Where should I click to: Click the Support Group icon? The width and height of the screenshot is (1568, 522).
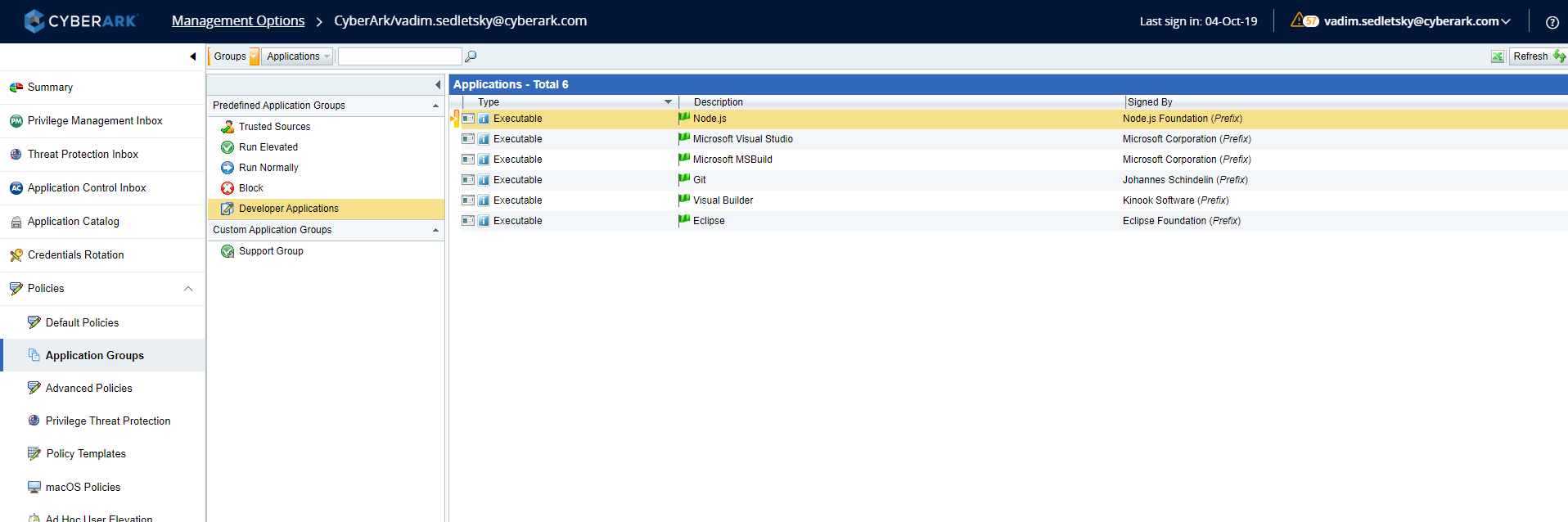(x=228, y=251)
